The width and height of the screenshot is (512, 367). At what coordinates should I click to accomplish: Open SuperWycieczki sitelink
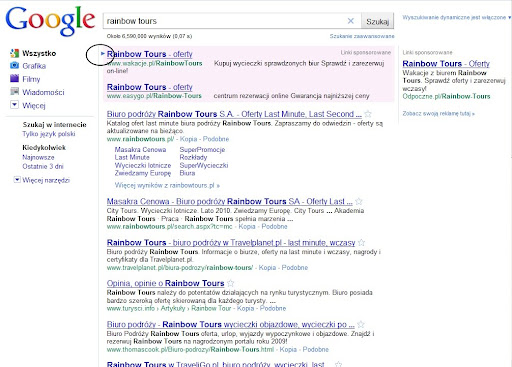coord(204,165)
